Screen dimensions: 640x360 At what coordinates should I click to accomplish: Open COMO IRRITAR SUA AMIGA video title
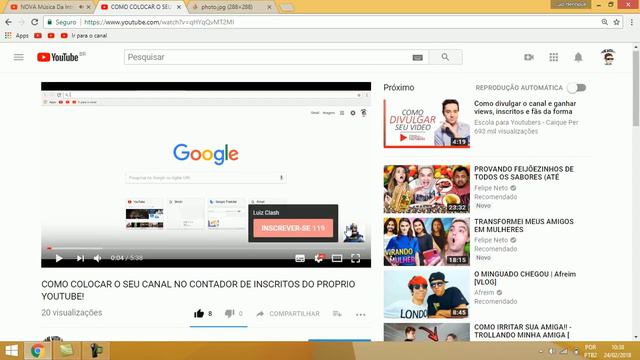[x=522, y=331]
